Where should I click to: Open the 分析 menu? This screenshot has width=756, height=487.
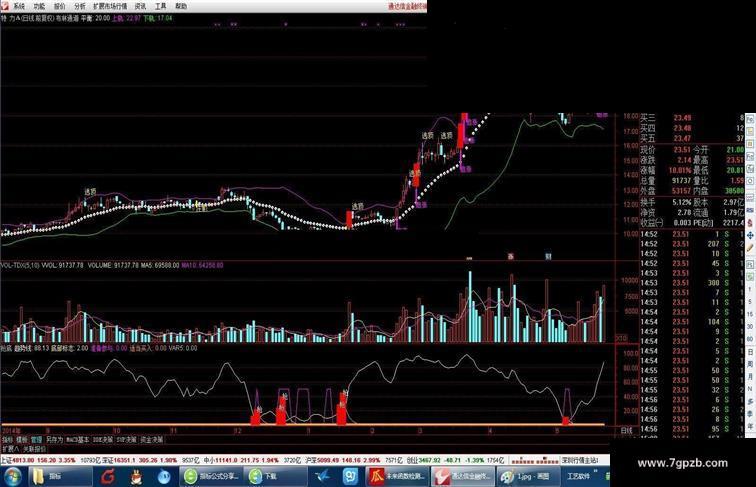[x=80, y=6]
